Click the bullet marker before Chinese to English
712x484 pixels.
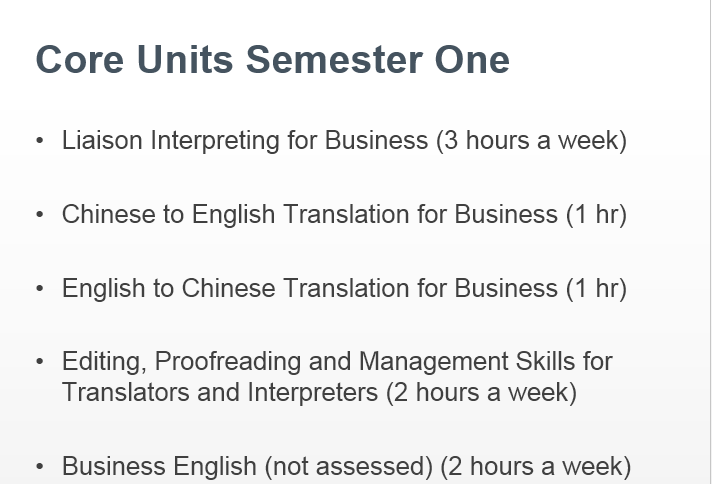click(40, 214)
